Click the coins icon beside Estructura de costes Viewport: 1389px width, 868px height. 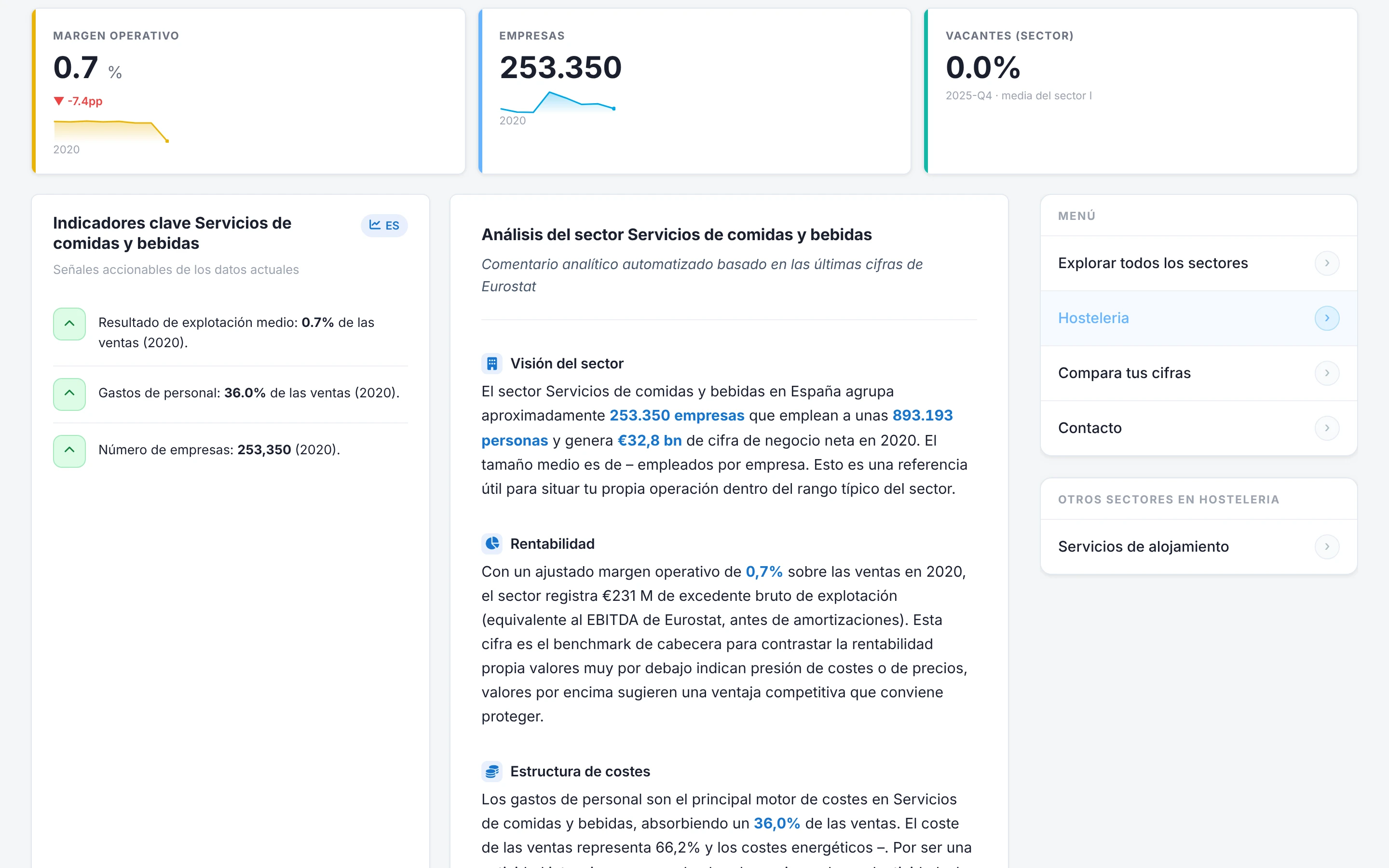pyautogui.click(x=492, y=772)
